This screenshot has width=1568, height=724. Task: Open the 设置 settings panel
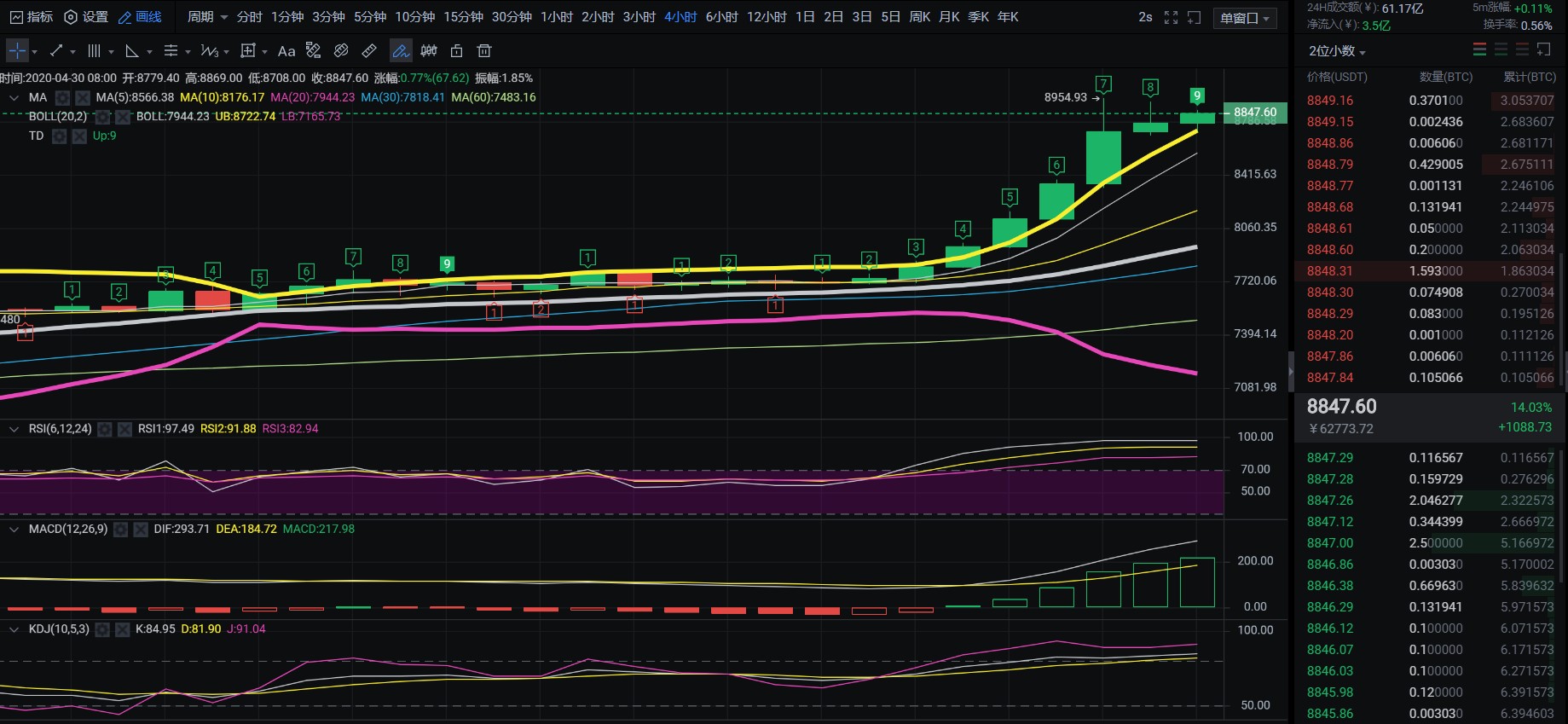coord(87,17)
